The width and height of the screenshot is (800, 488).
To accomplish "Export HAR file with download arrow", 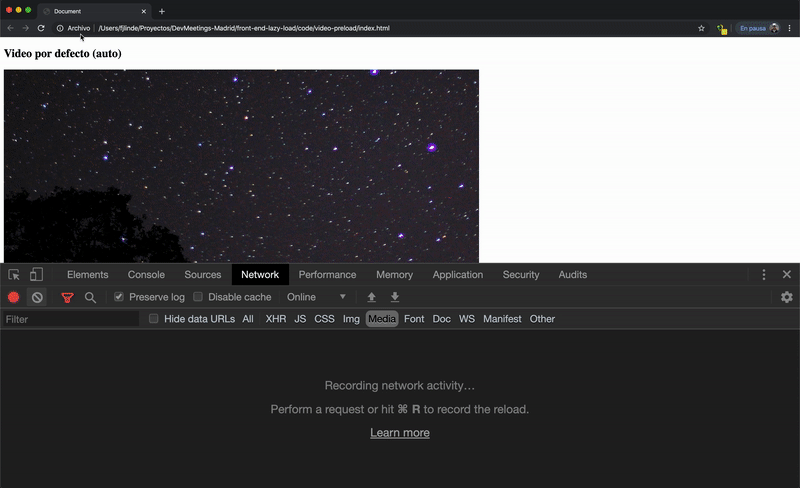I will tap(394, 297).
